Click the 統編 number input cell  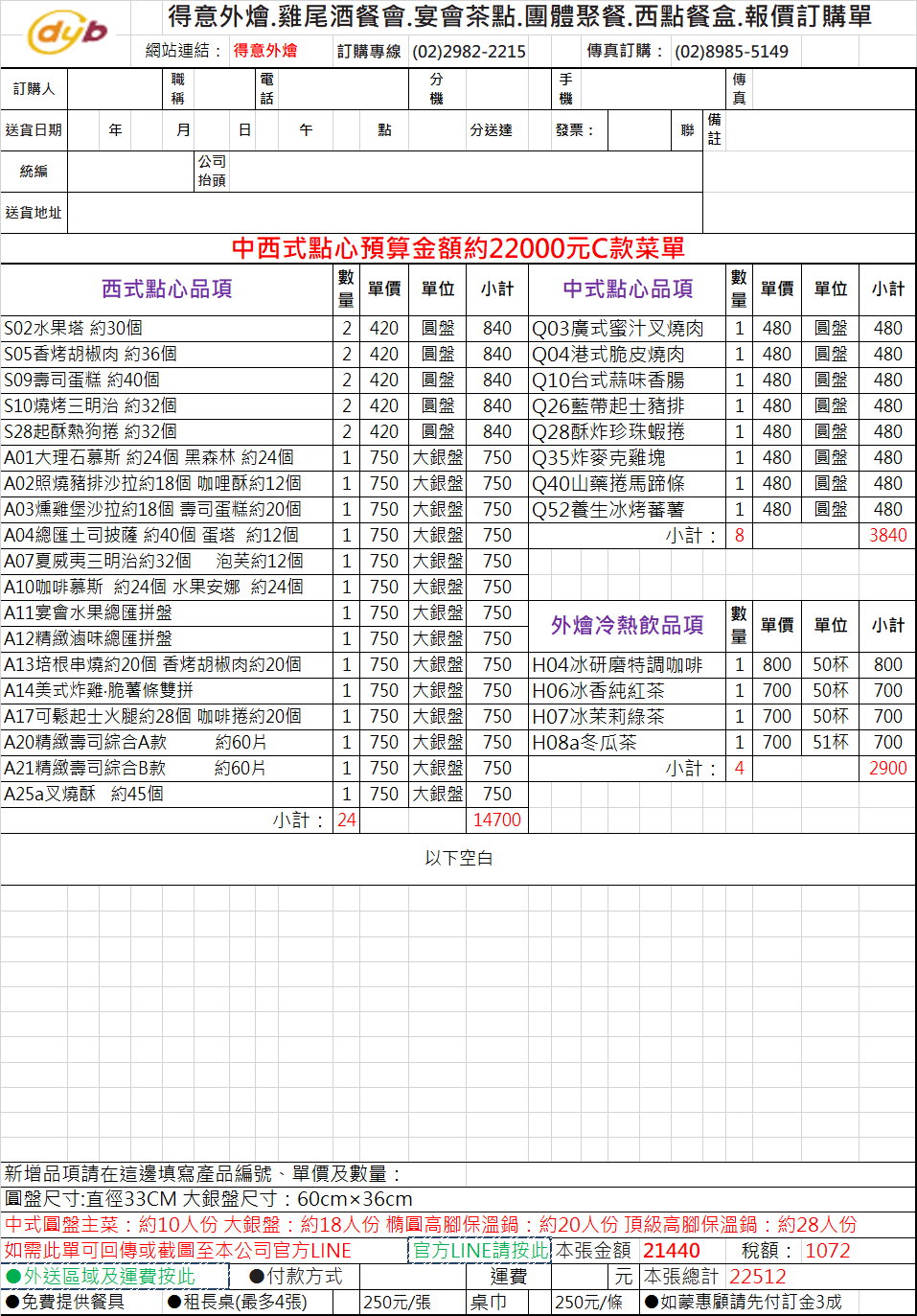tap(131, 172)
